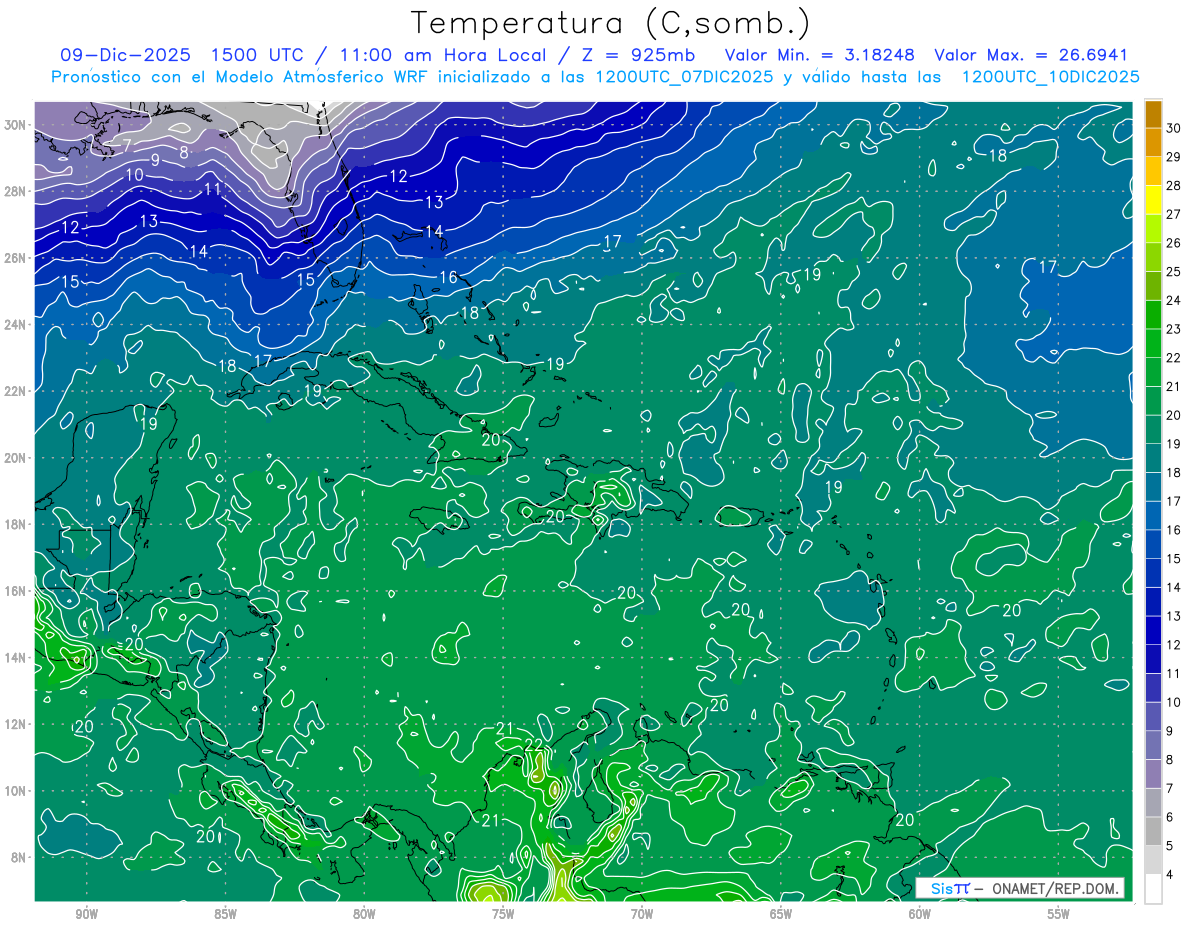This screenshot has height=927, width=1200.
Task: Select the "1200UTC_10DIC2025" valid-until time
Action: click(1050, 77)
